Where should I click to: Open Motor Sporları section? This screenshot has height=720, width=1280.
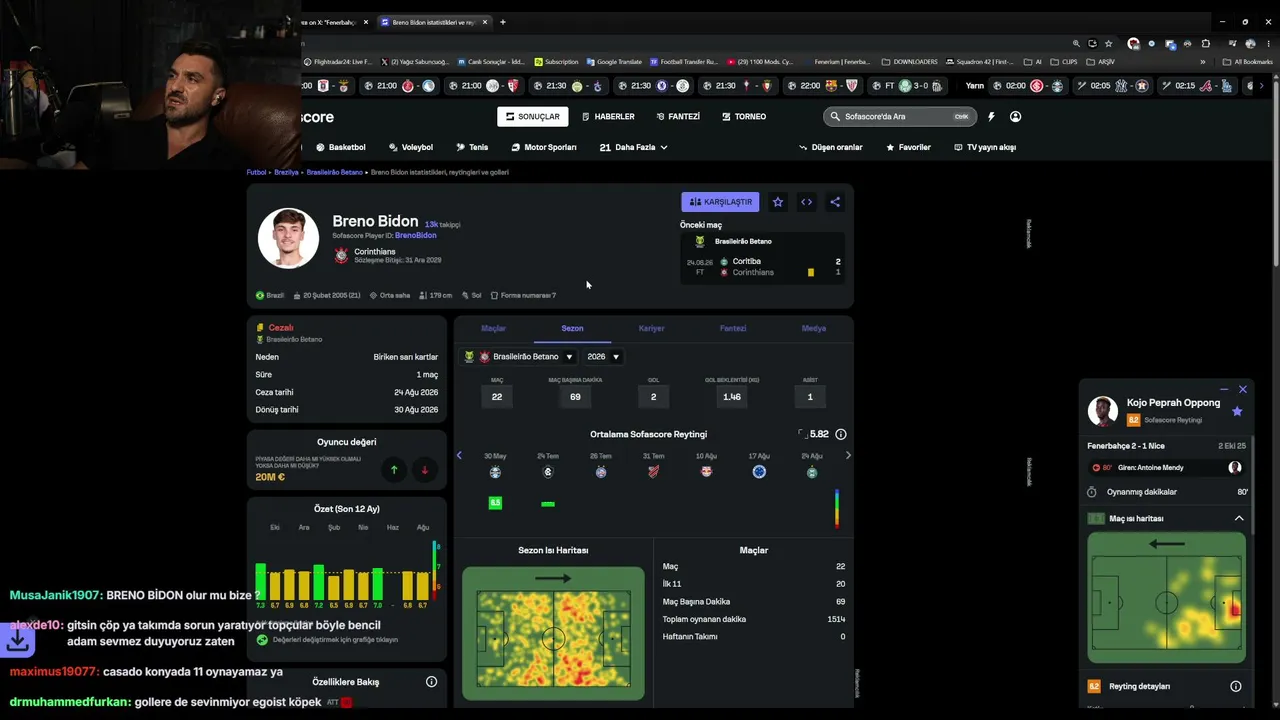pyautogui.click(x=544, y=147)
